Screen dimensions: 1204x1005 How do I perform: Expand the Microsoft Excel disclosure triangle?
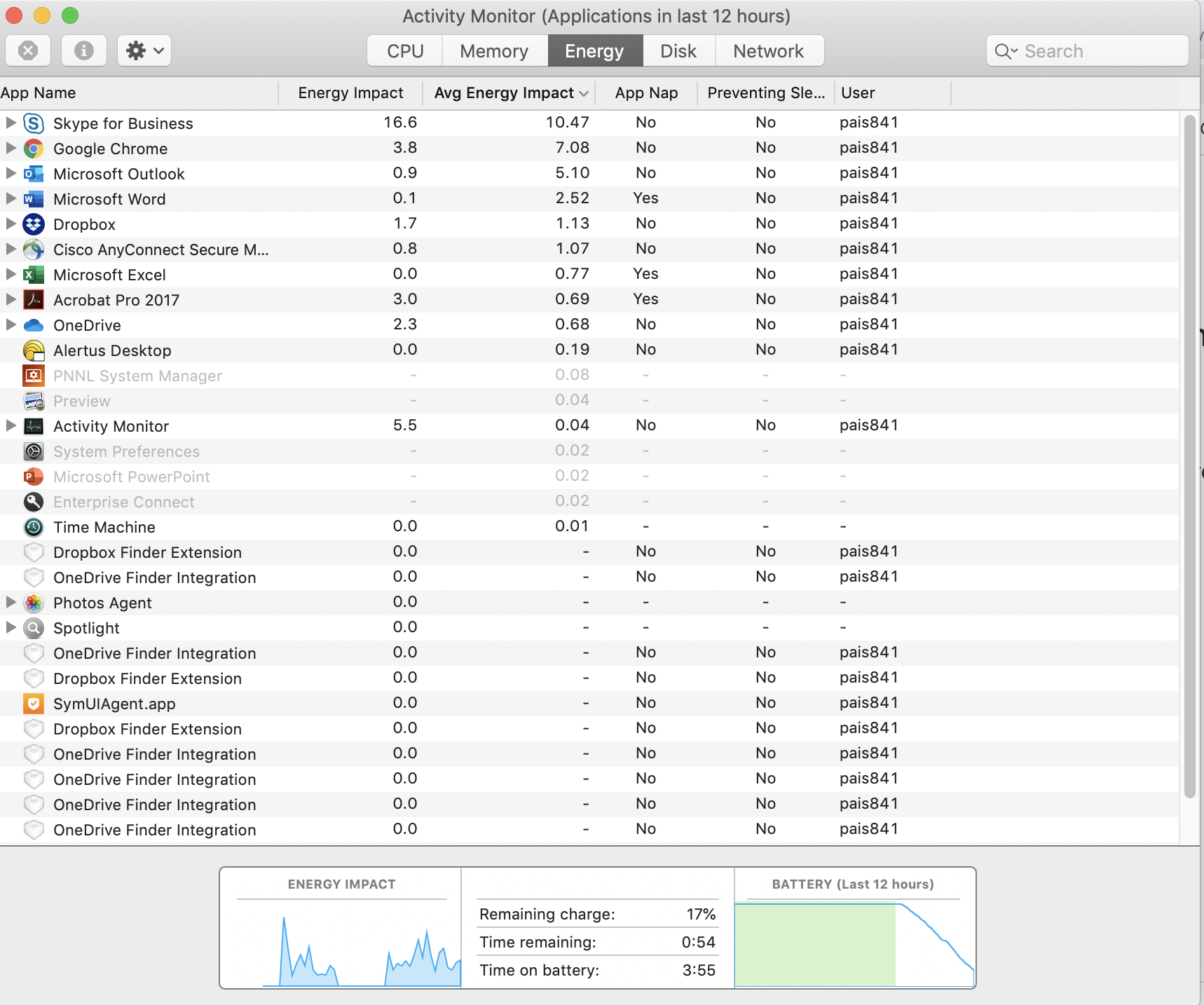pos(11,274)
